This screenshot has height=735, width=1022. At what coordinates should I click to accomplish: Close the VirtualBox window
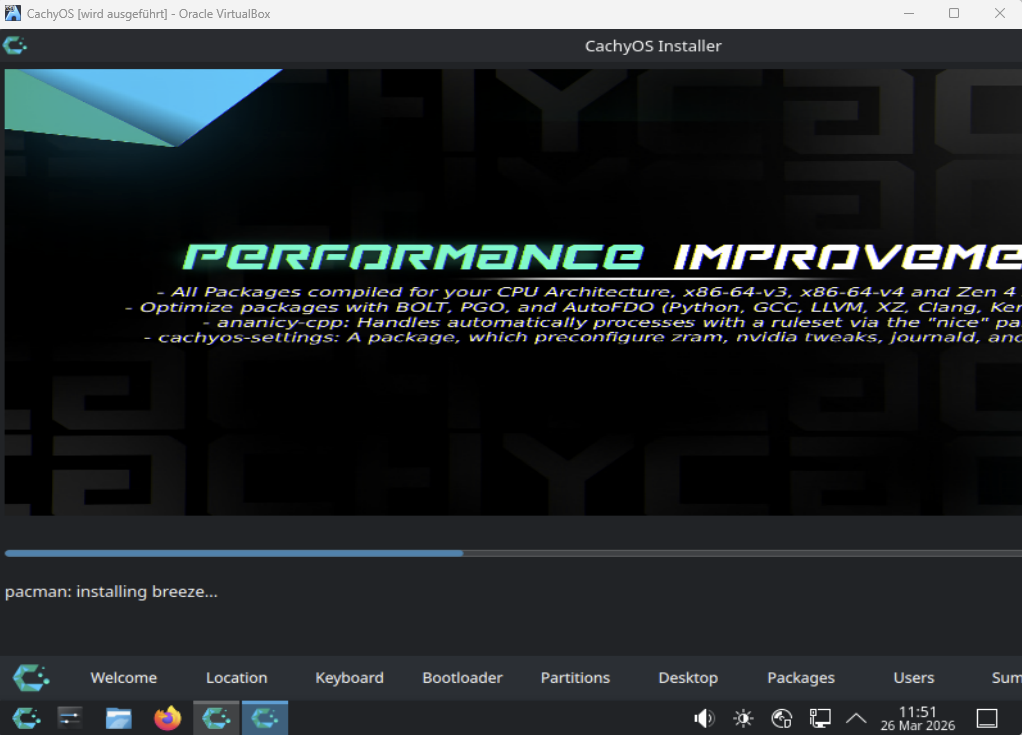(x=999, y=13)
